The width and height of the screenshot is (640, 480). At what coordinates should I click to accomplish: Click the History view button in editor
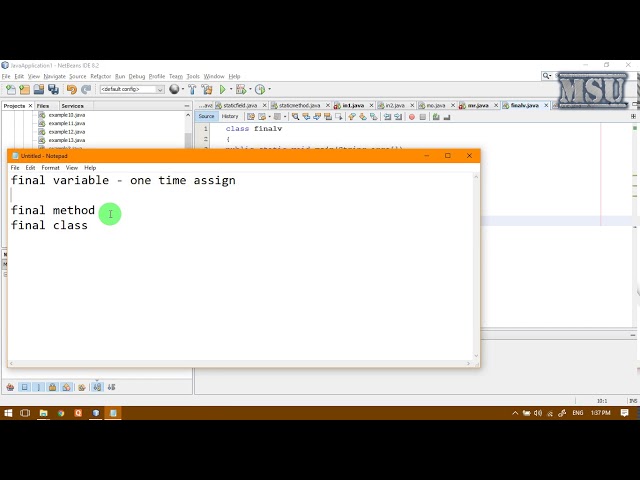click(x=230, y=116)
